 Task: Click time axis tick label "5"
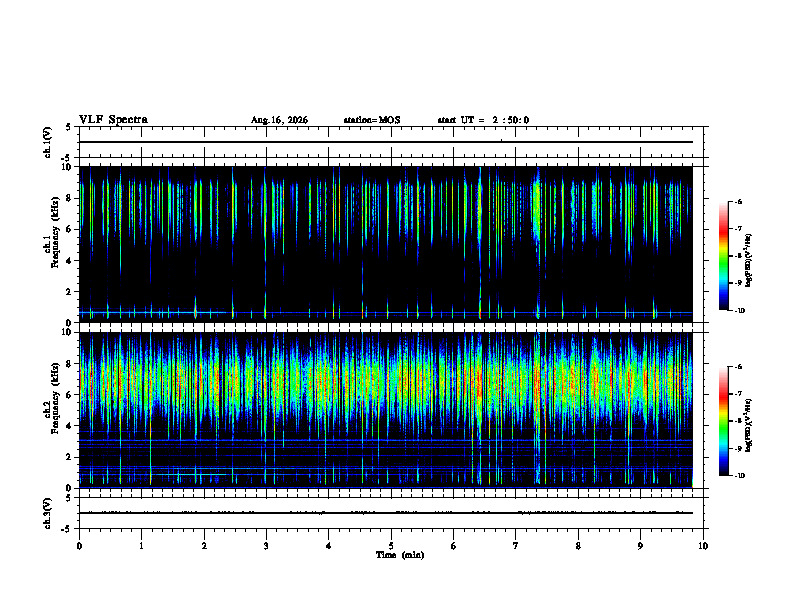tap(391, 546)
